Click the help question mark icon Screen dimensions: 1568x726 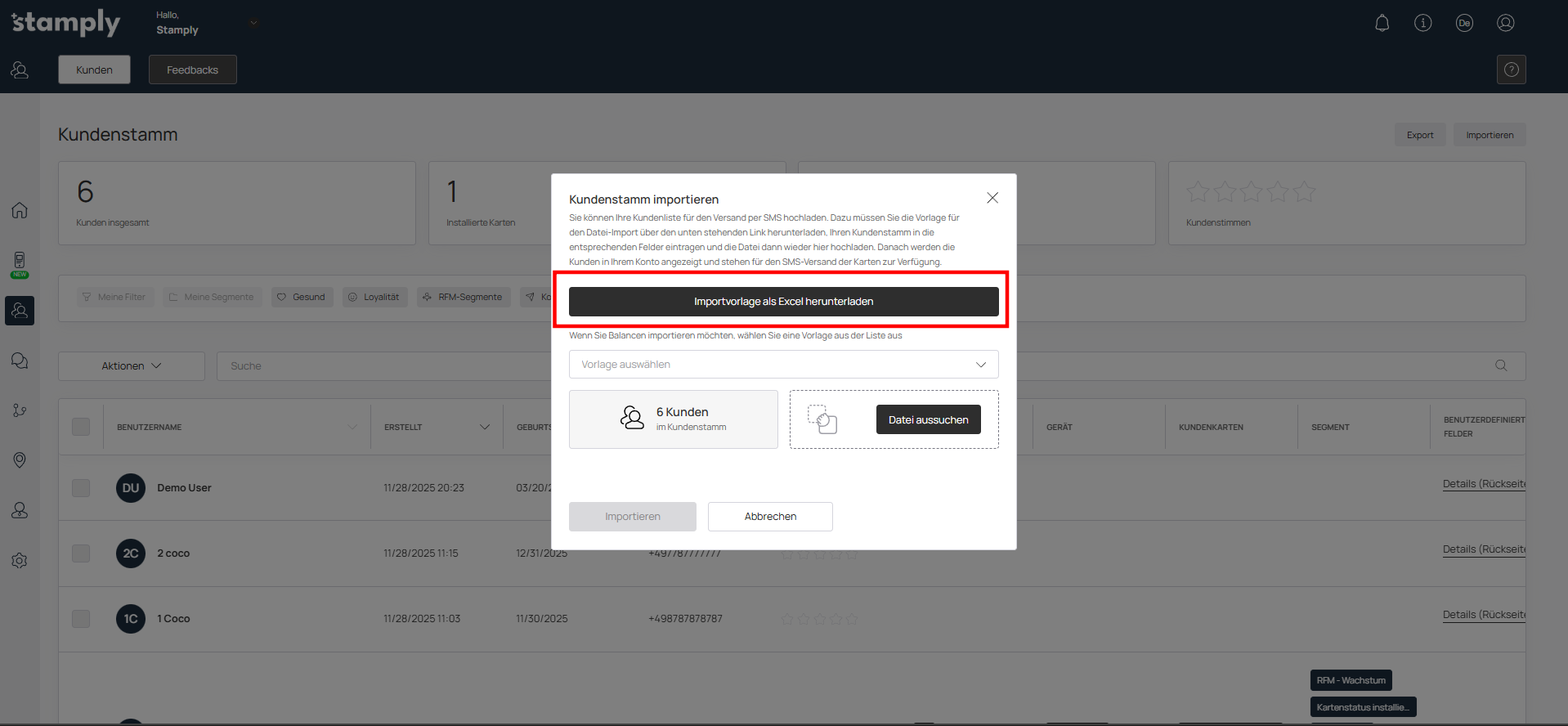[1511, 69]
